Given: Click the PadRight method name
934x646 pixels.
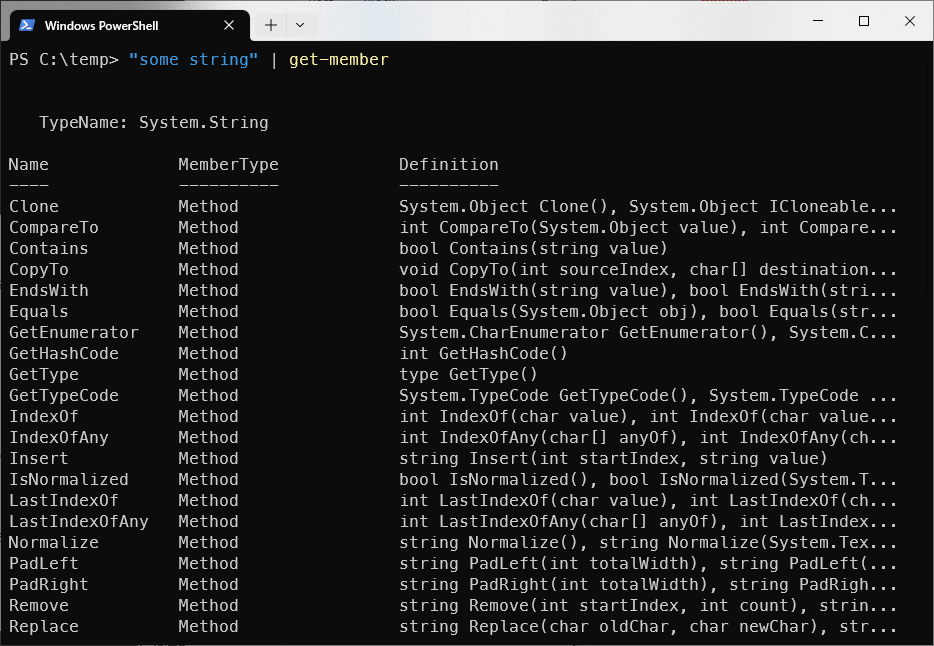Looking at the screenshot, I should click(49, 585).
